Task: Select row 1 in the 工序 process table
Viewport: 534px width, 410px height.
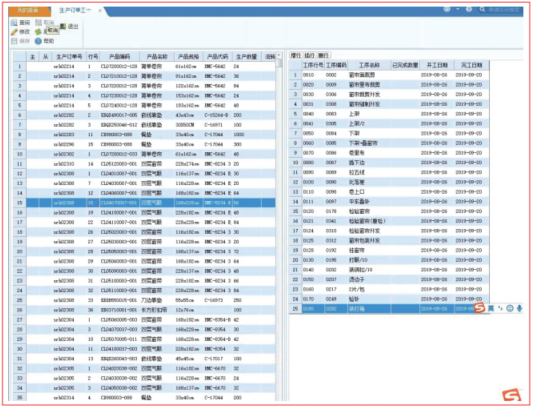Action: (x=389, y=75)
